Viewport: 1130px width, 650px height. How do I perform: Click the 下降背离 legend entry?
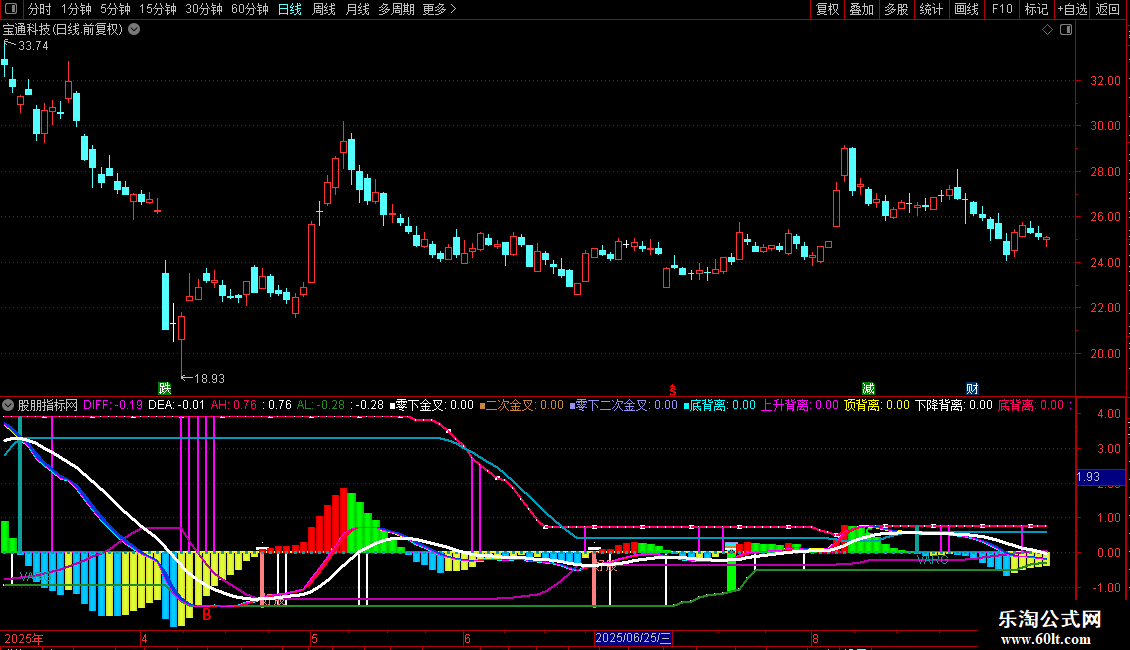point(954,406)
